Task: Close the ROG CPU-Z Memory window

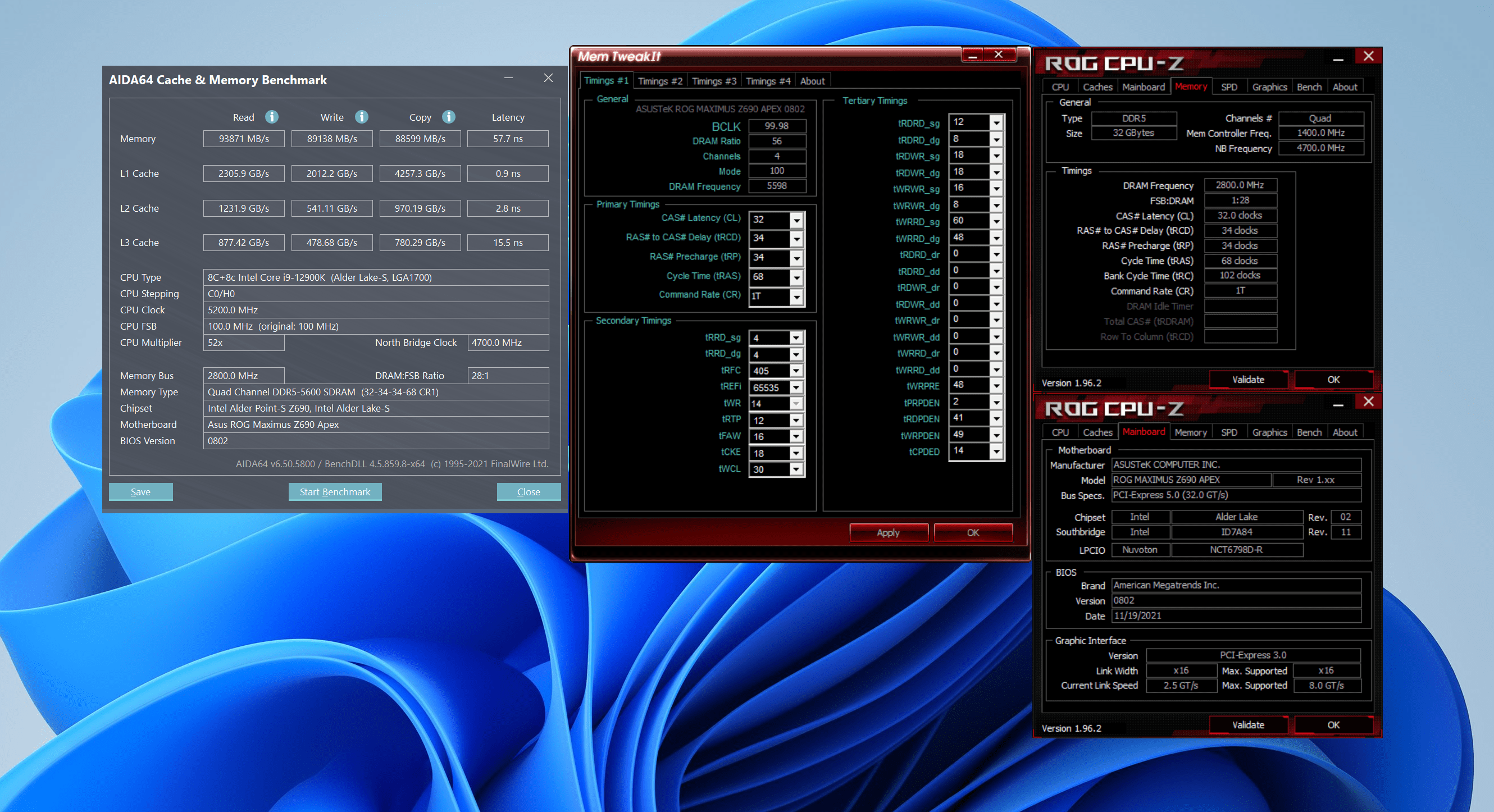Action: tap(1368, 56)
